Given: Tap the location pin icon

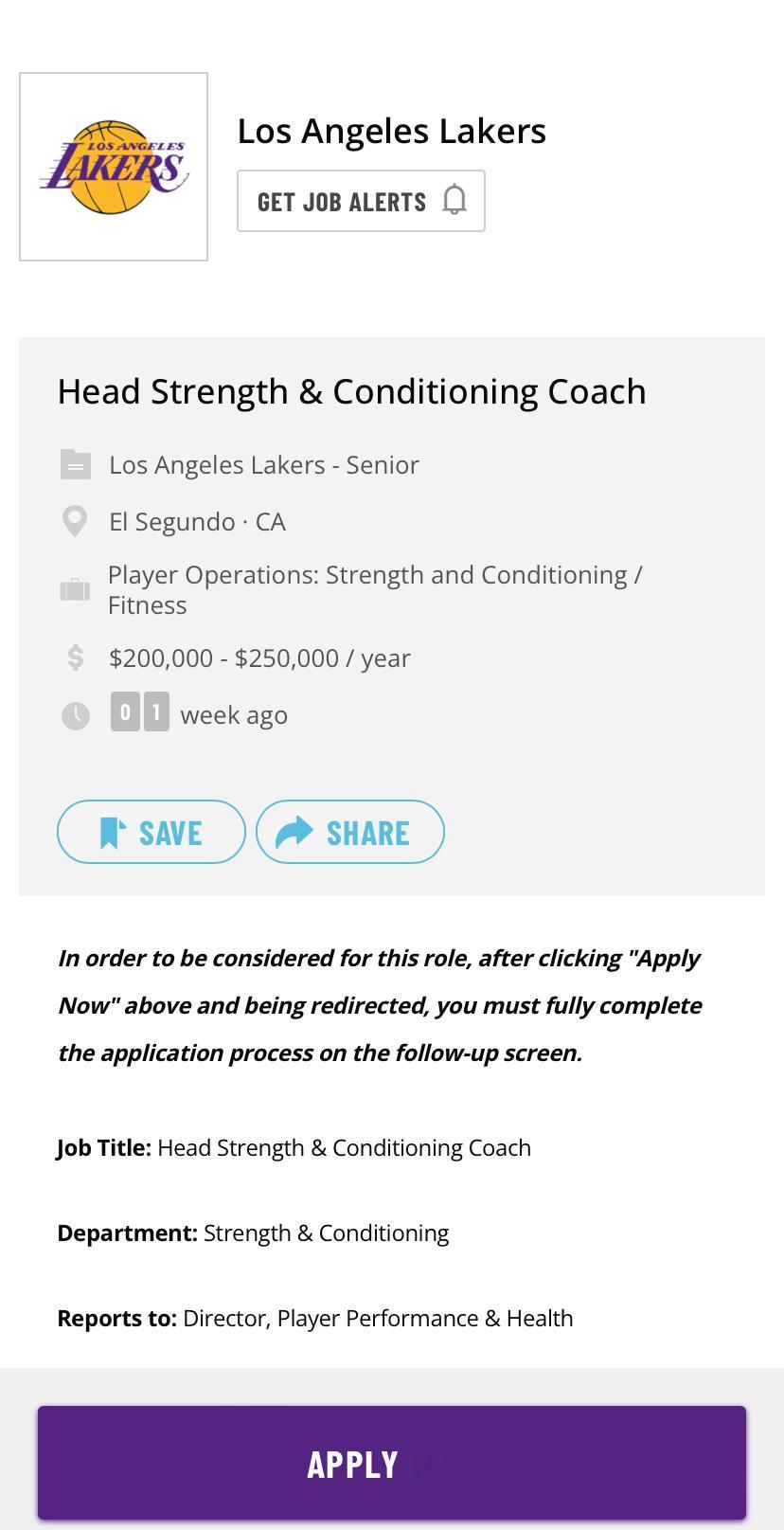Looking at the screenshot, I should click(x=75, y=521).
